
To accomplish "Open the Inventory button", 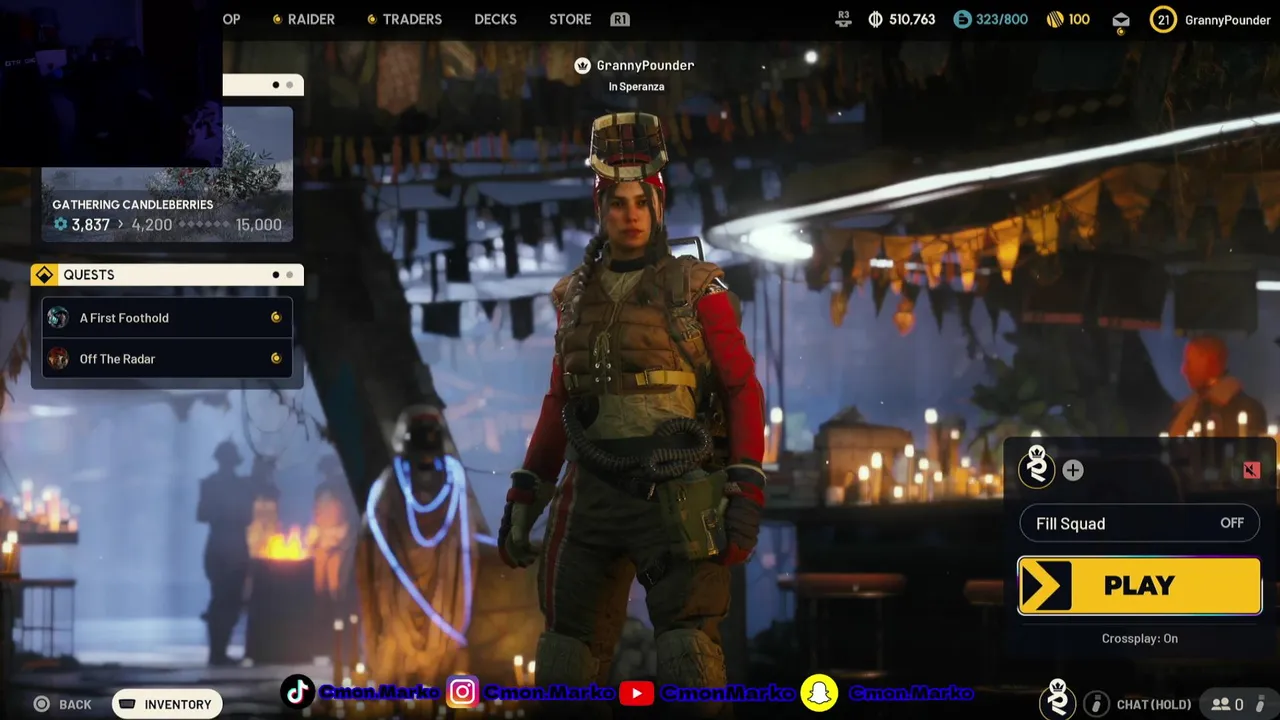I will point(167,704).
